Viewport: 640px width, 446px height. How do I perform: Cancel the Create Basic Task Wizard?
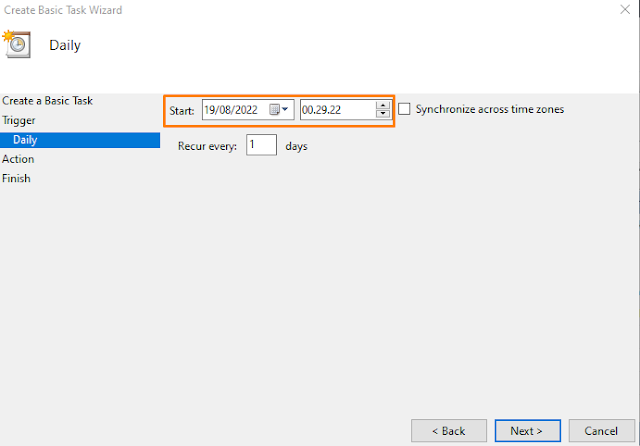[602, 430]
